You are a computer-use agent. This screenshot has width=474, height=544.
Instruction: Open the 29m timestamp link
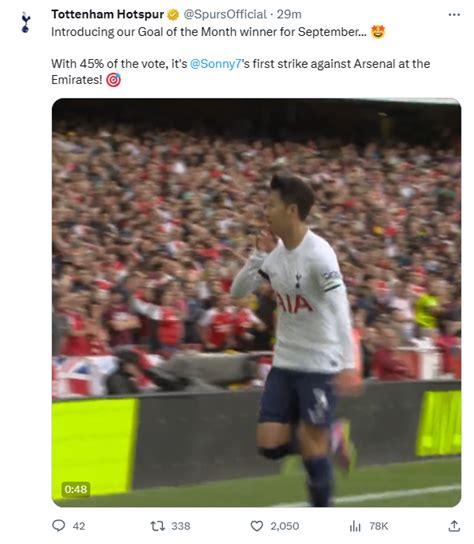coord(289,14)
